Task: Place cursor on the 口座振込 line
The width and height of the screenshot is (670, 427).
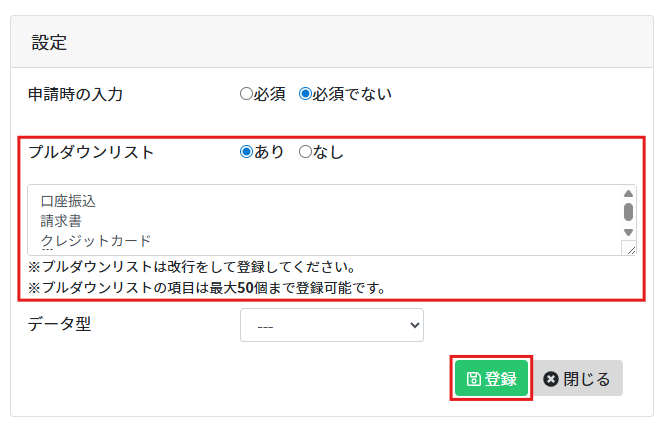Action: tap(68, 201)
